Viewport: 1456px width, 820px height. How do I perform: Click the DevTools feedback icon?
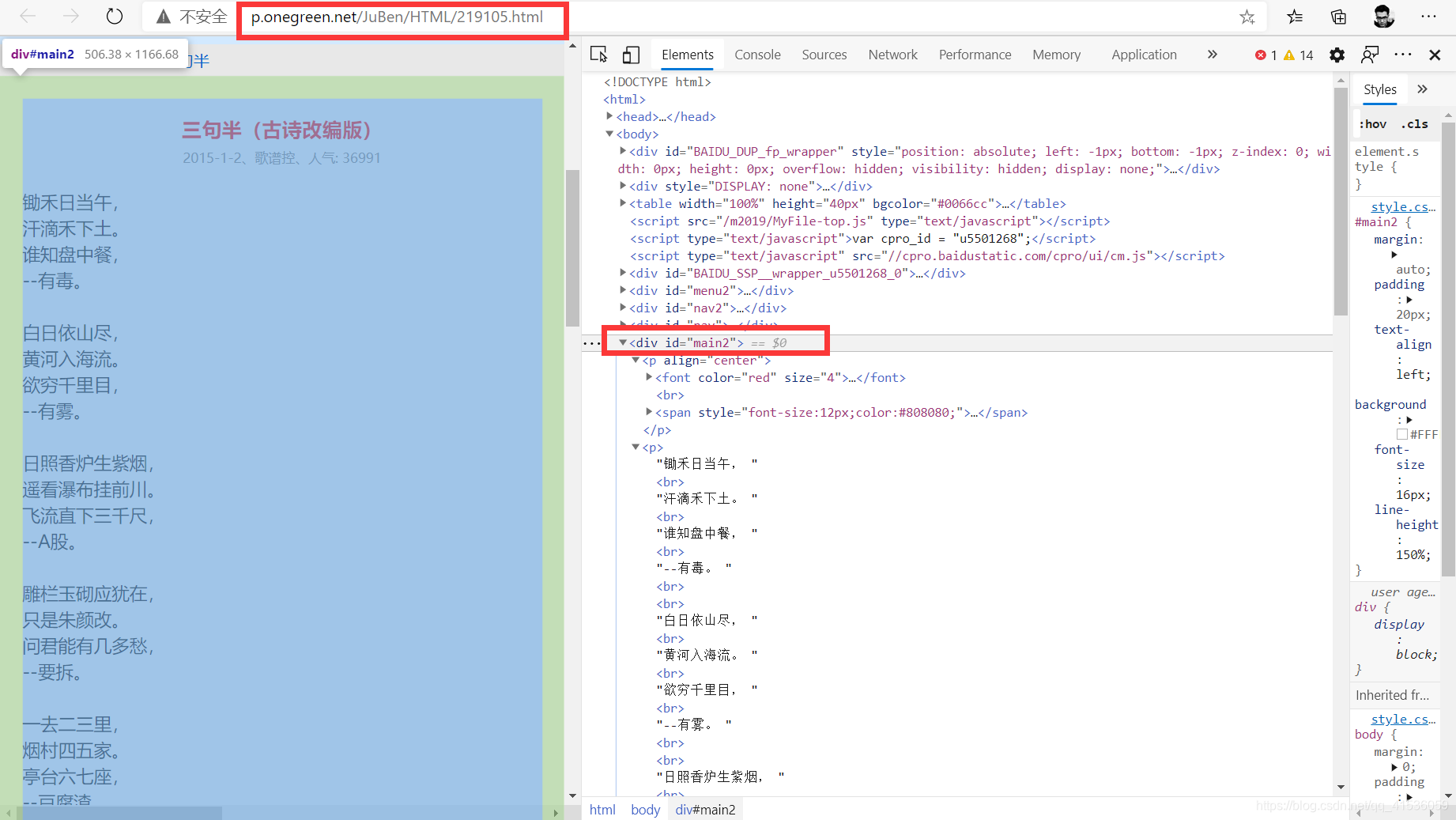tap(1370, 55)
